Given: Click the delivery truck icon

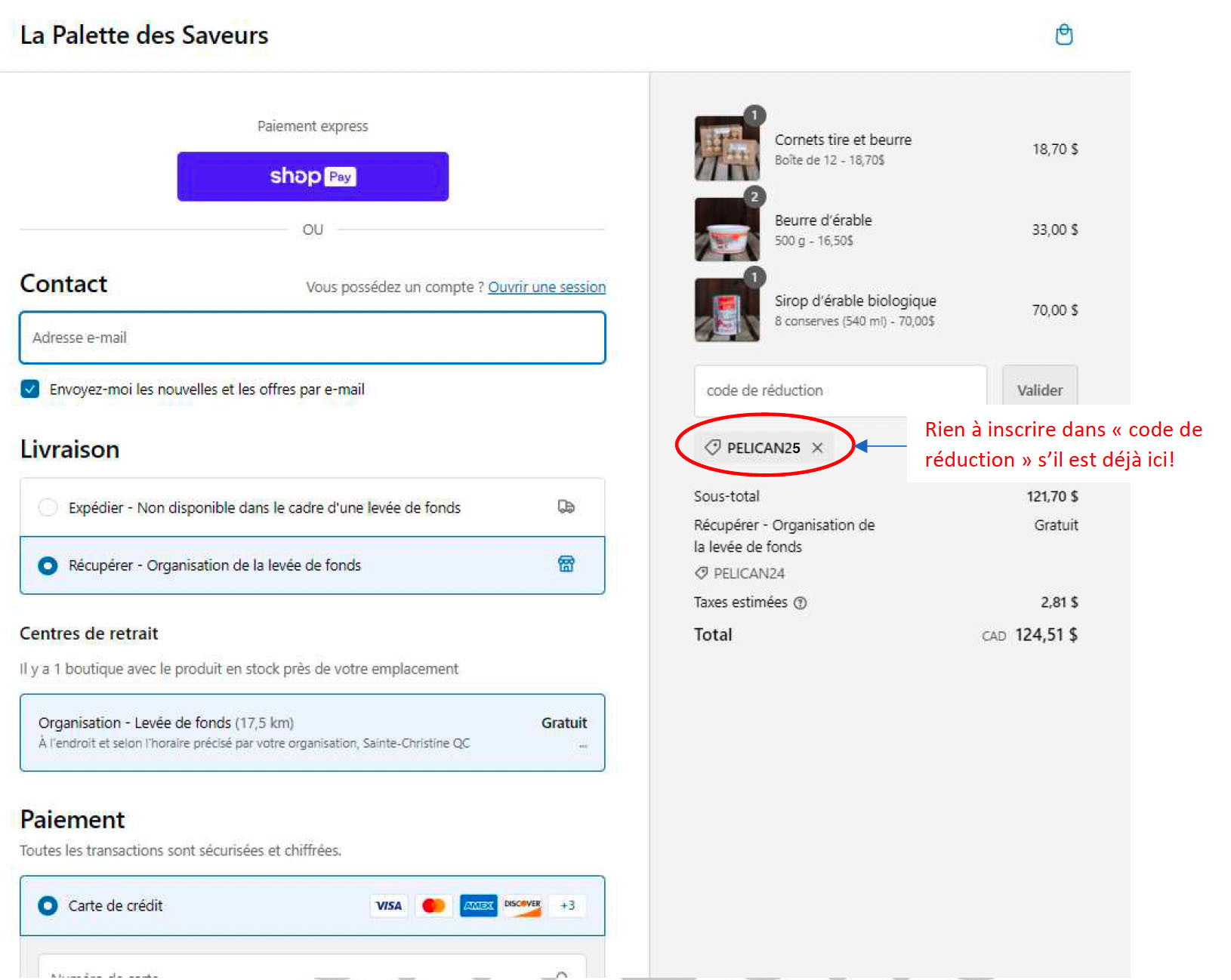Looking at the screenshot, I should point(566,507).
